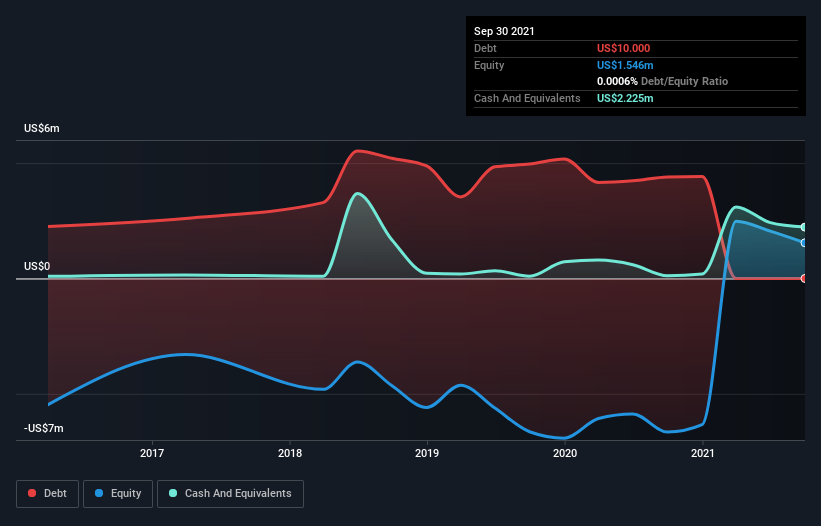Select the 2017 x-axis label
821x526 pixels.
tap(152, 453)
